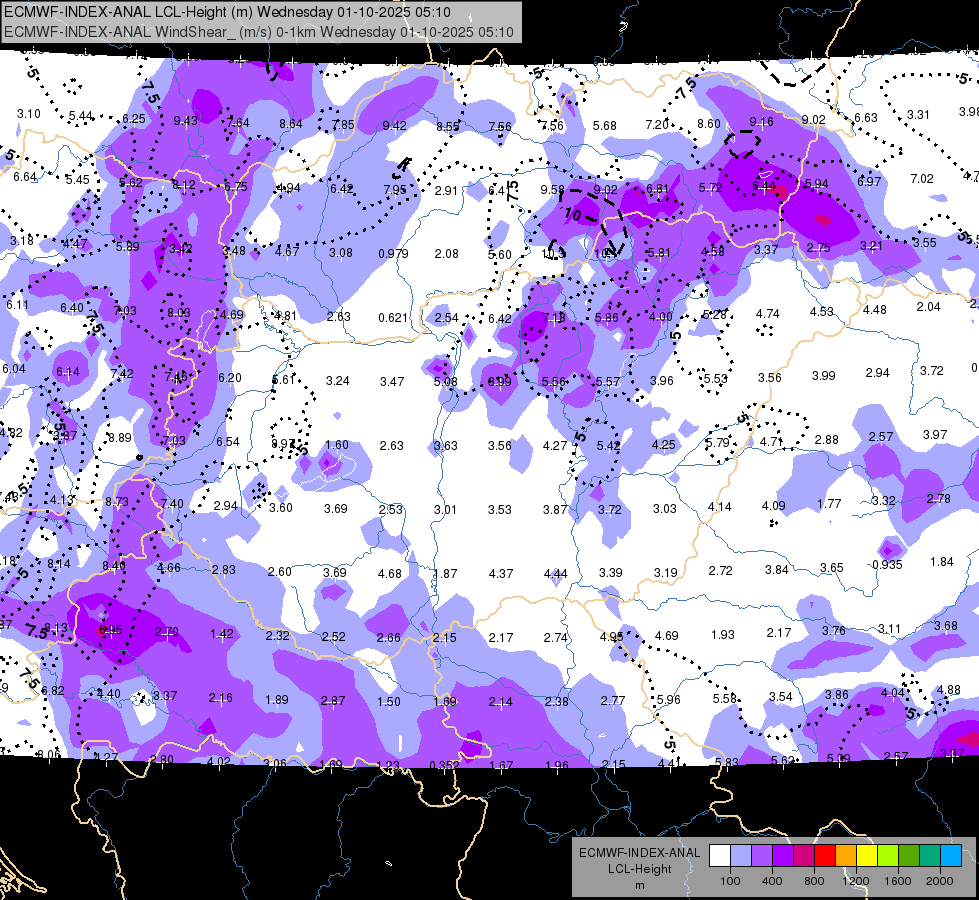Screen dimensions: 979x900
Task: Select the light blue last legend swatch
Action: pos(951,856)
